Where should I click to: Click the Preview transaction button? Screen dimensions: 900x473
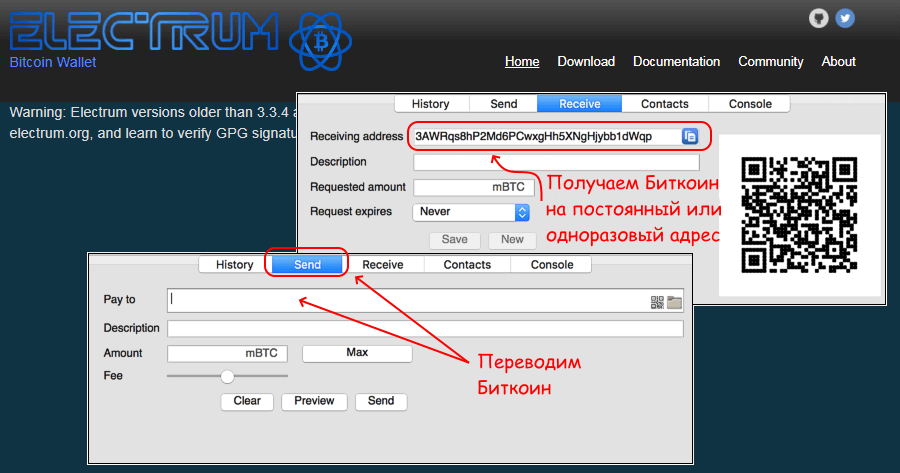(x=314, y=401)
